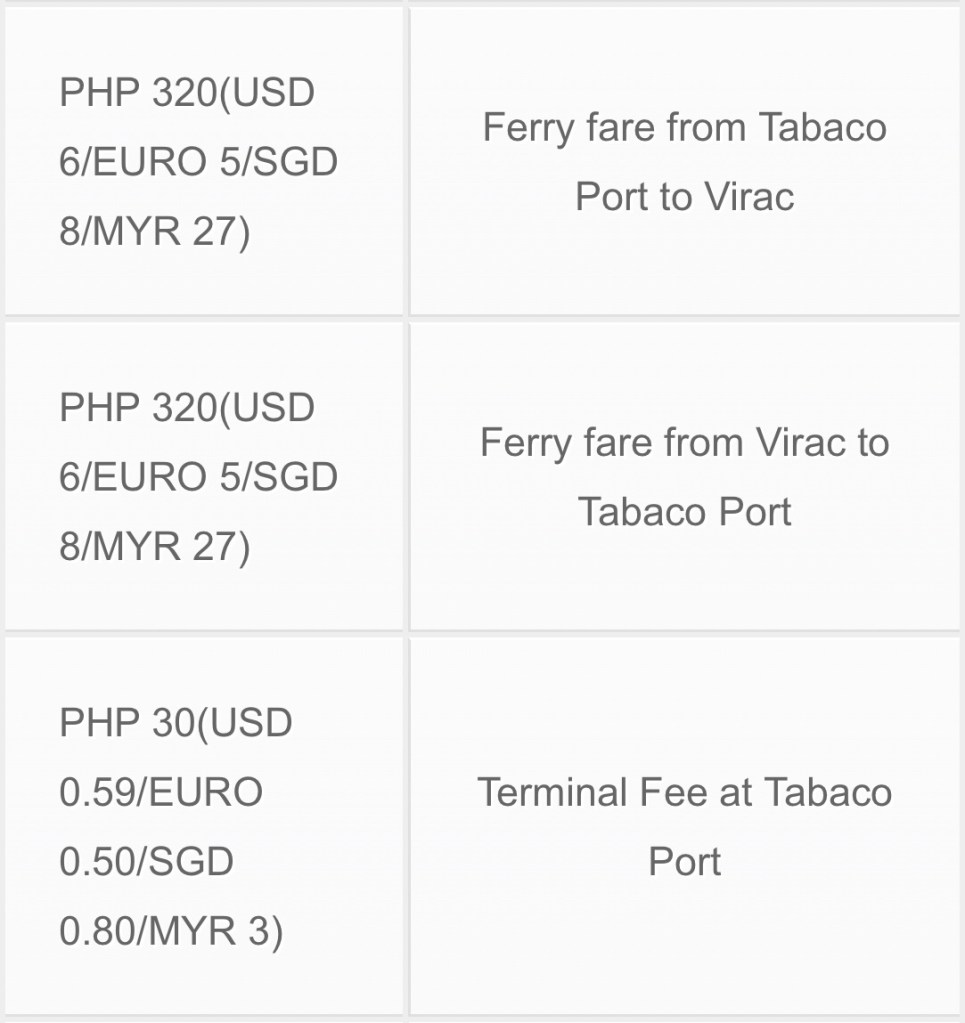
Task: Click "PHP 320(USD" in the second row
Action: point(187,407)
